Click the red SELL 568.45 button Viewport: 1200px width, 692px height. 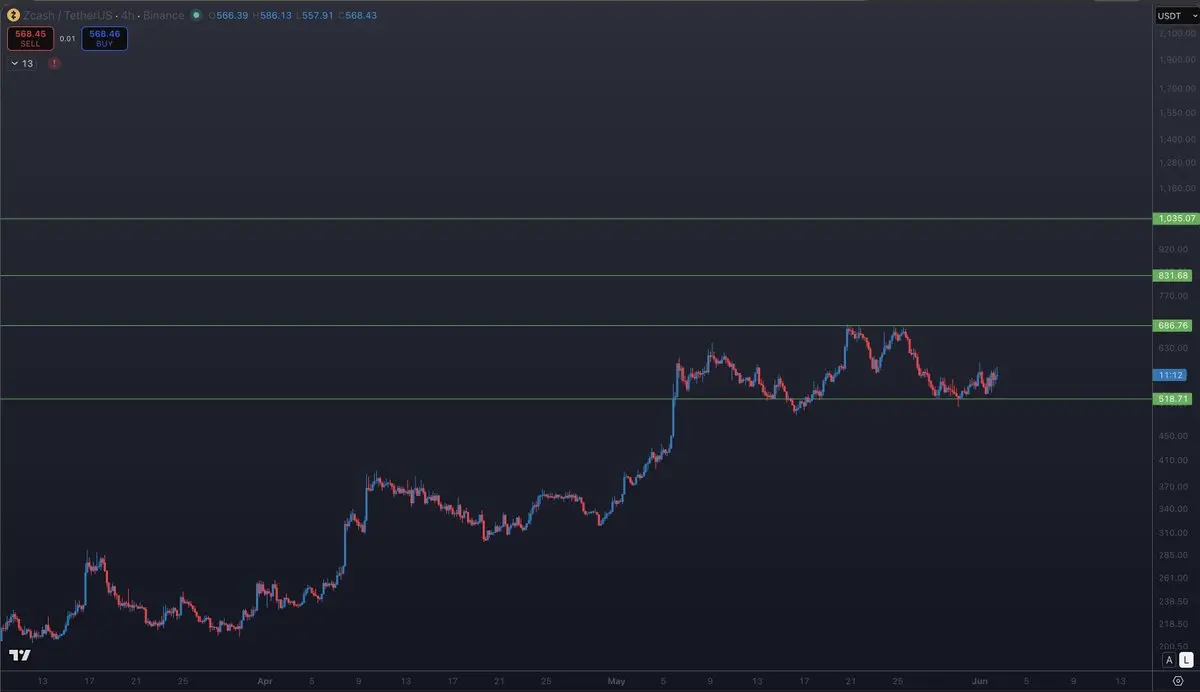click(30, 38)
